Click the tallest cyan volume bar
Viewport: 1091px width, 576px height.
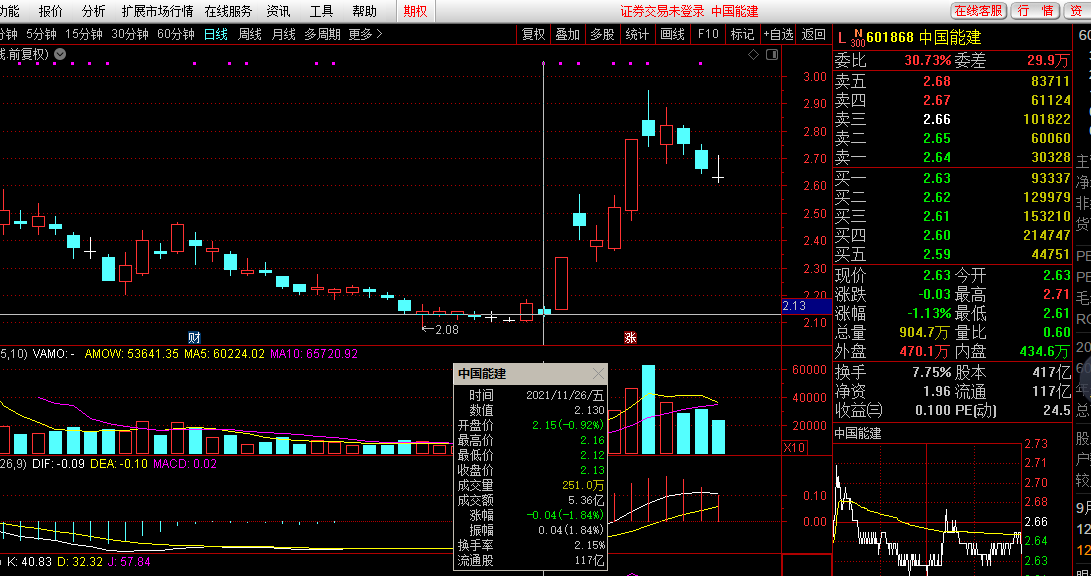[x=648, y=409]
